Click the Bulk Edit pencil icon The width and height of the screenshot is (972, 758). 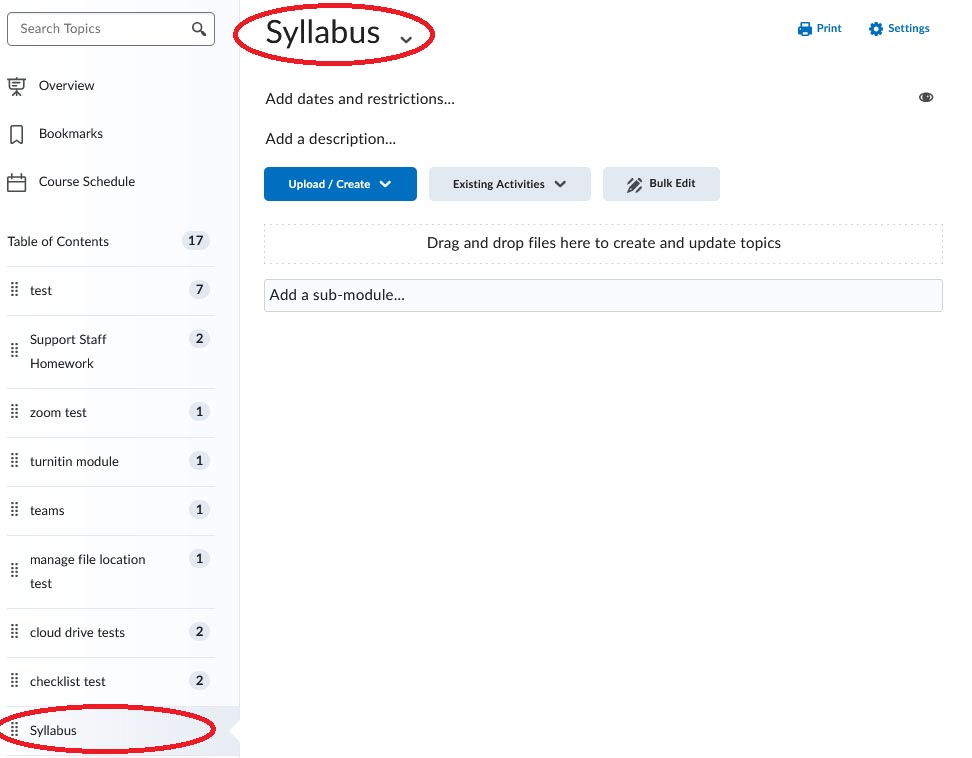click(x=634, y=184)
